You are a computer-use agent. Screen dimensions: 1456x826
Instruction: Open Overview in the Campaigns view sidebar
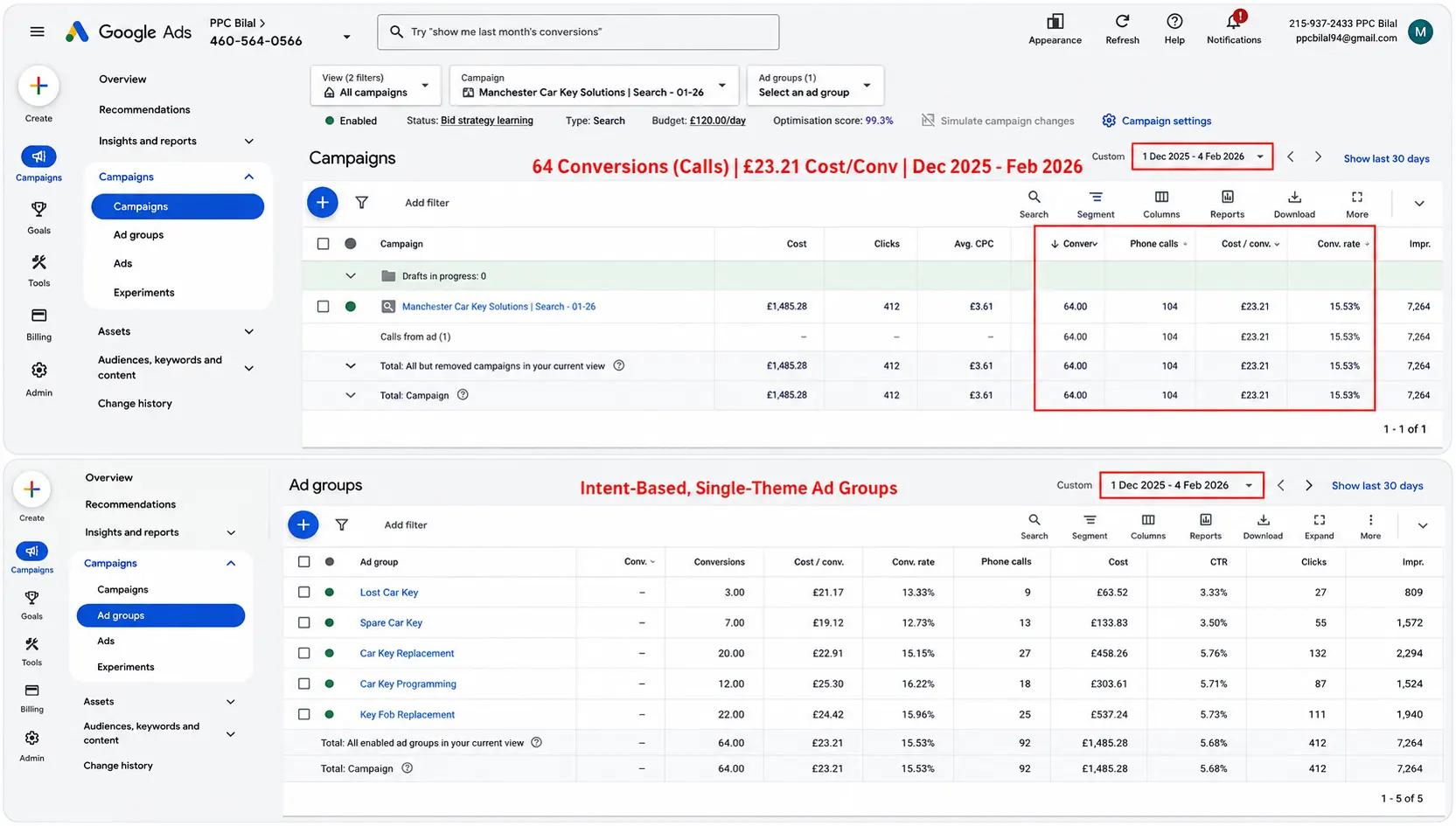122,80
